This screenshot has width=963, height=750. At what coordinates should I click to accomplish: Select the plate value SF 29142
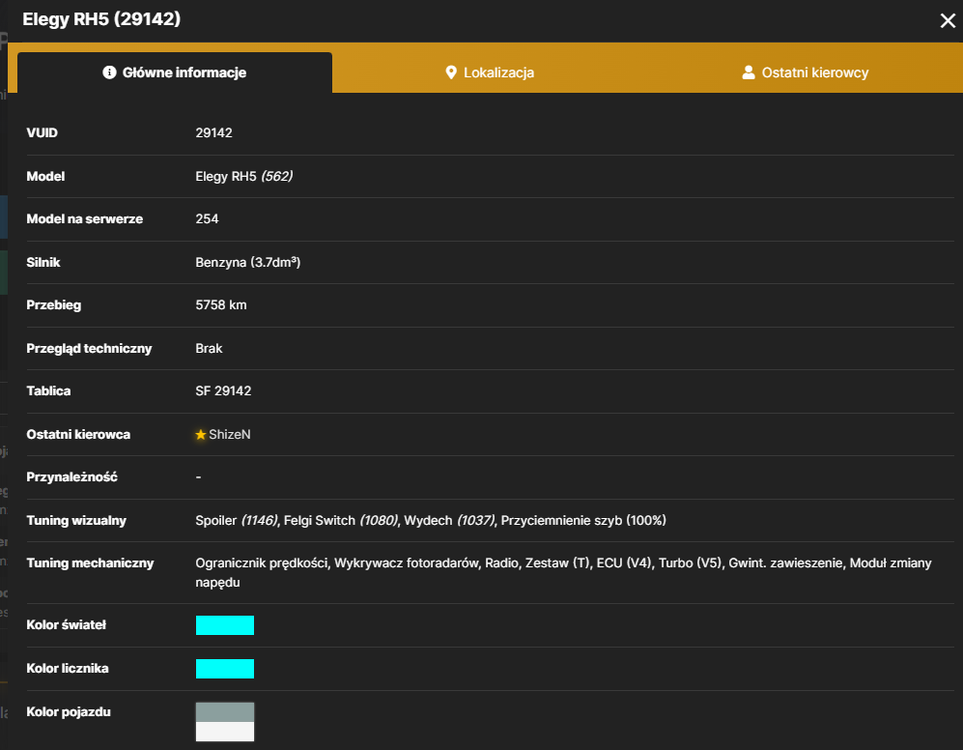(x=224, y=391)
